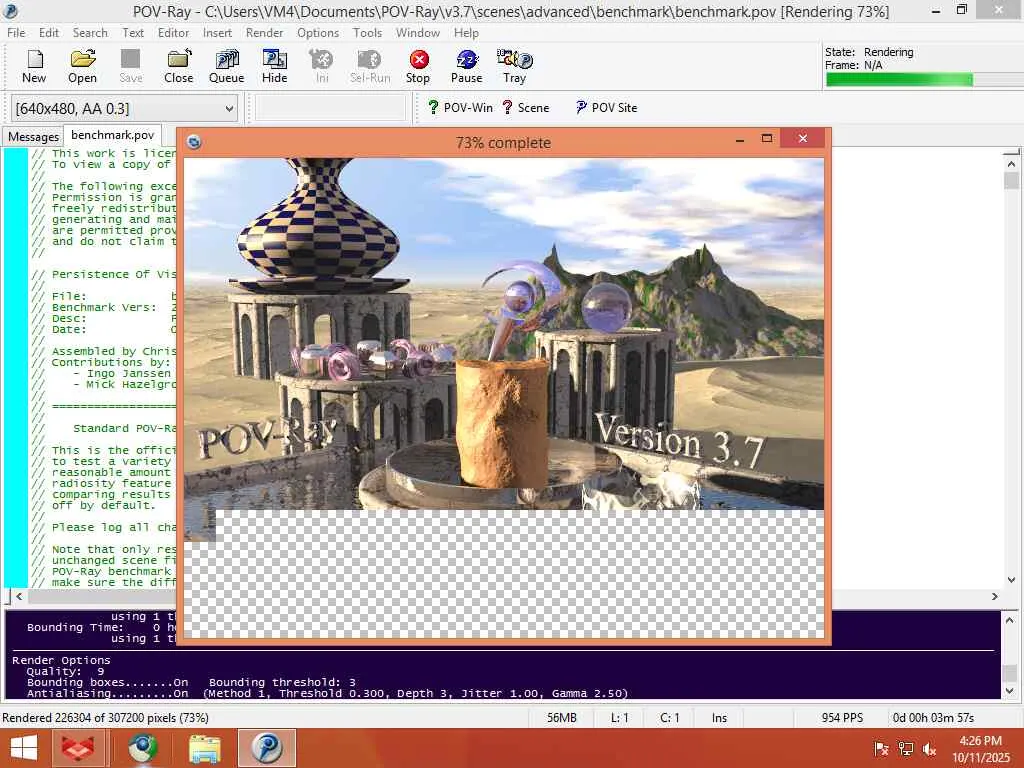This screenshot has height=768, width=1024.
Task: Click the 954 PPS status bar entry
Action: pos(842,718)
